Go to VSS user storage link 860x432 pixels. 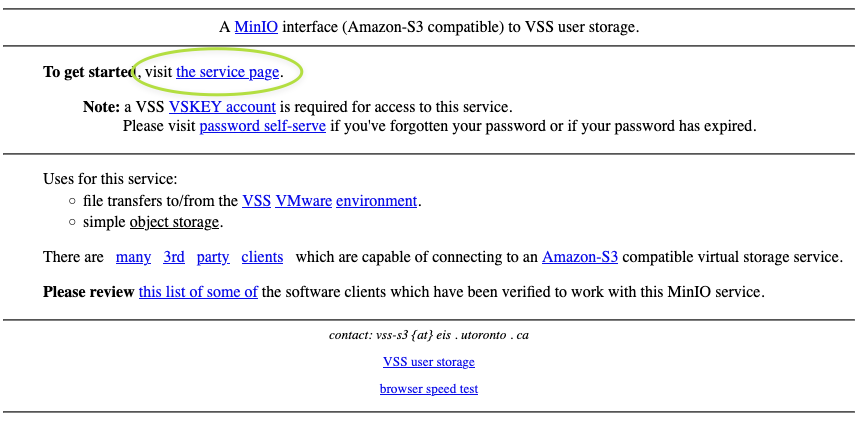coord(429,362)
